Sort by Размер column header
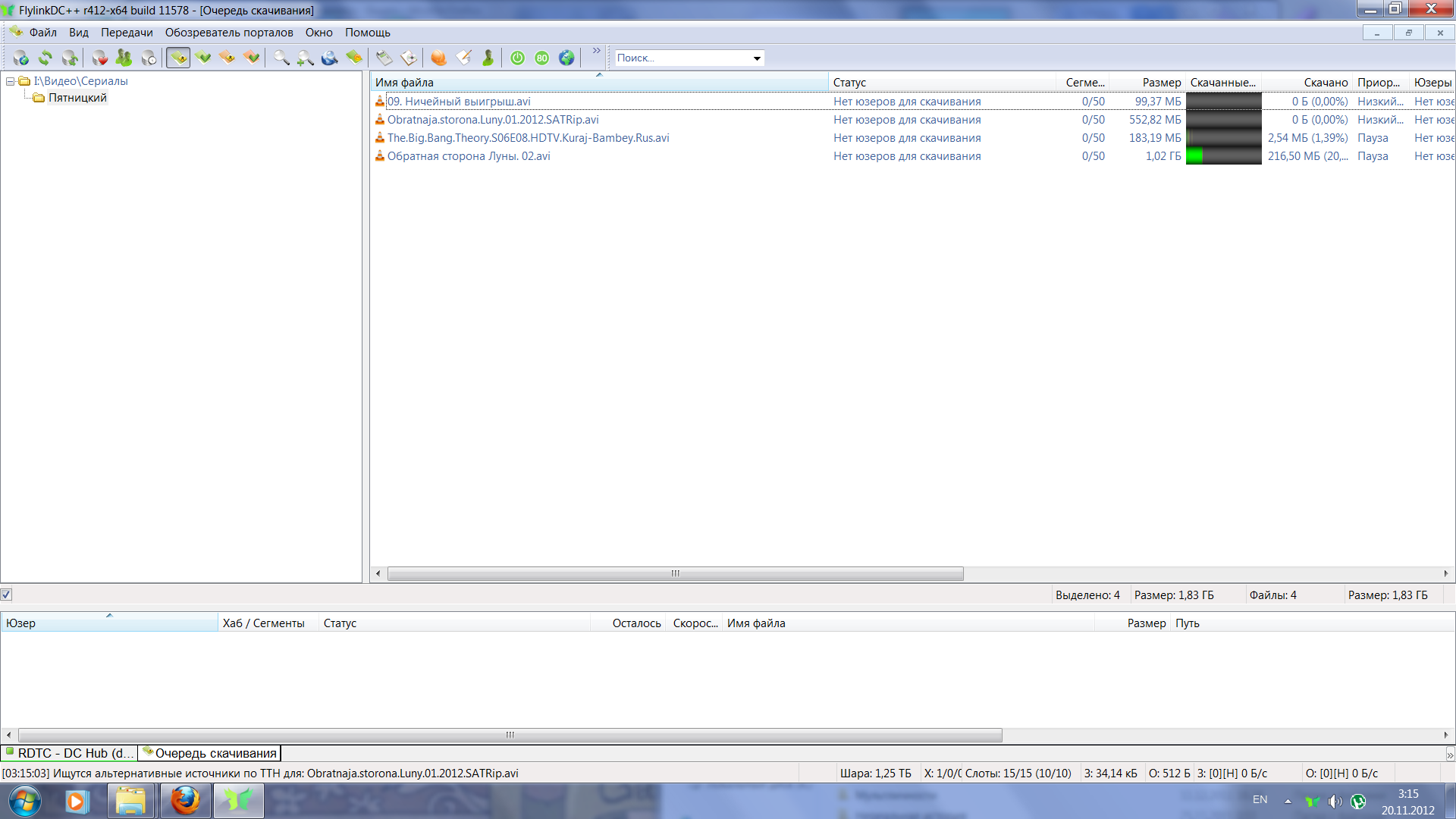The image size is (1456, 819). pyautogui.click(x=1161, y=82)
